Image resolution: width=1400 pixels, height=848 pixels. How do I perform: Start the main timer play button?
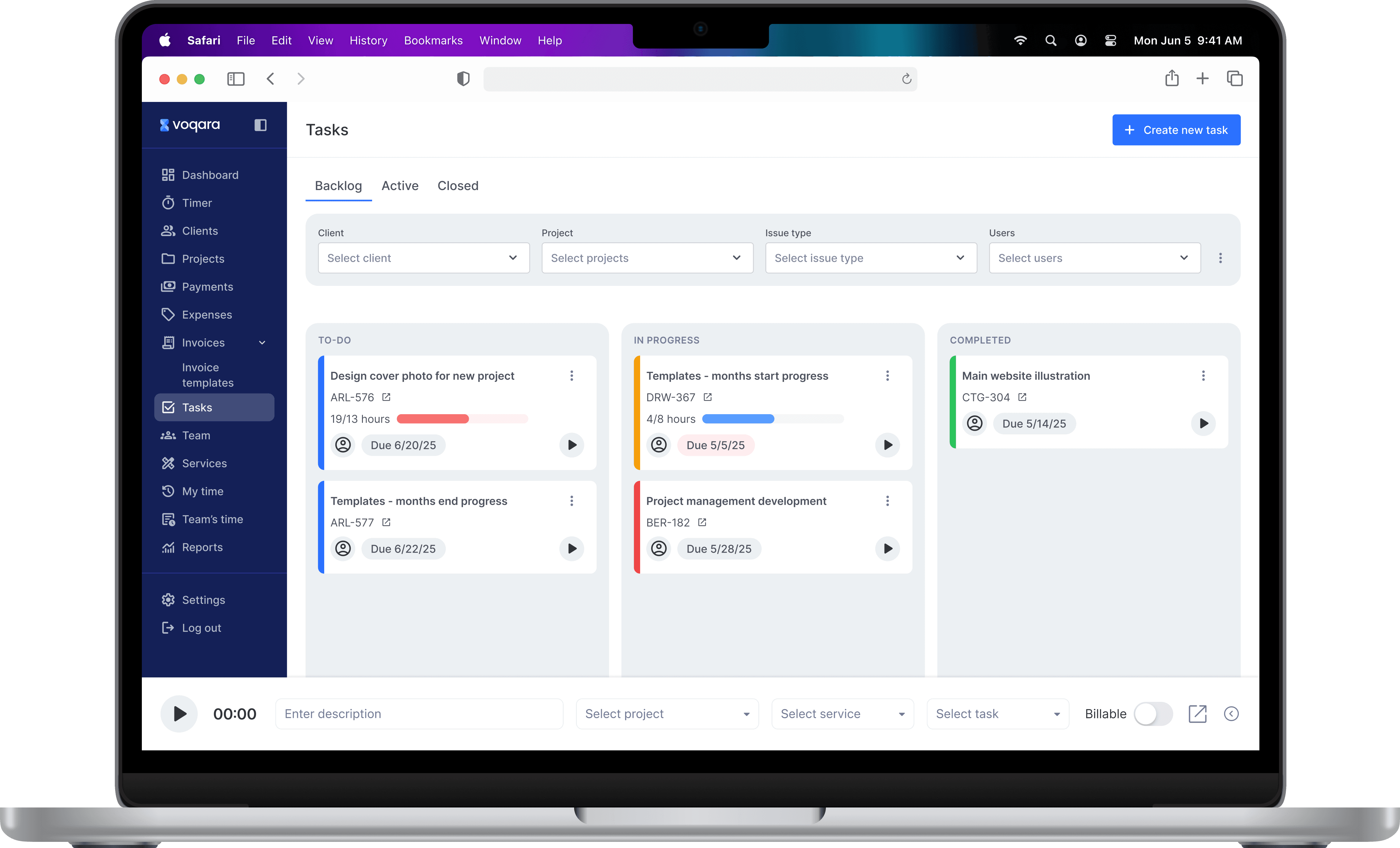coord(179,714)
